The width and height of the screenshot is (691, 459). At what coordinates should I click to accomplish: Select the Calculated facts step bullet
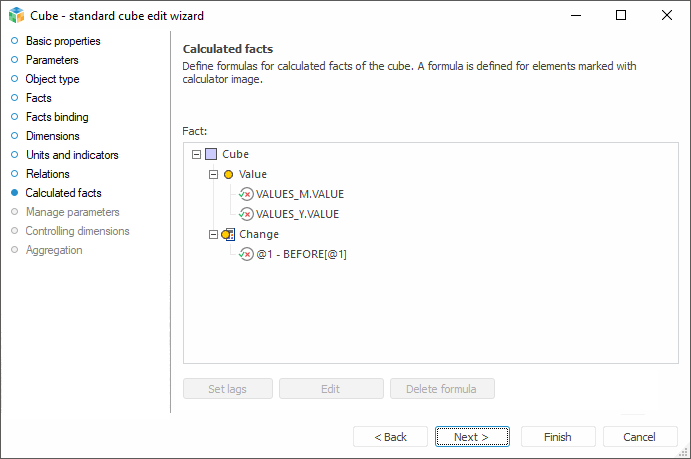click(x=14, y=193)
